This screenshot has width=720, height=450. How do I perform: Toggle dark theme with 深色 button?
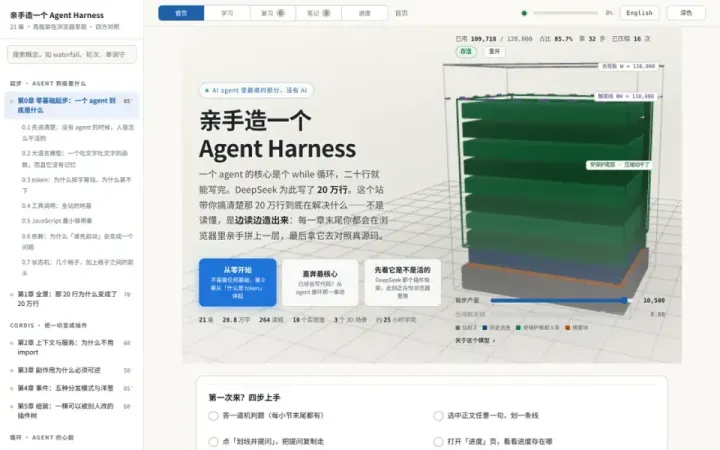point(686,13)
